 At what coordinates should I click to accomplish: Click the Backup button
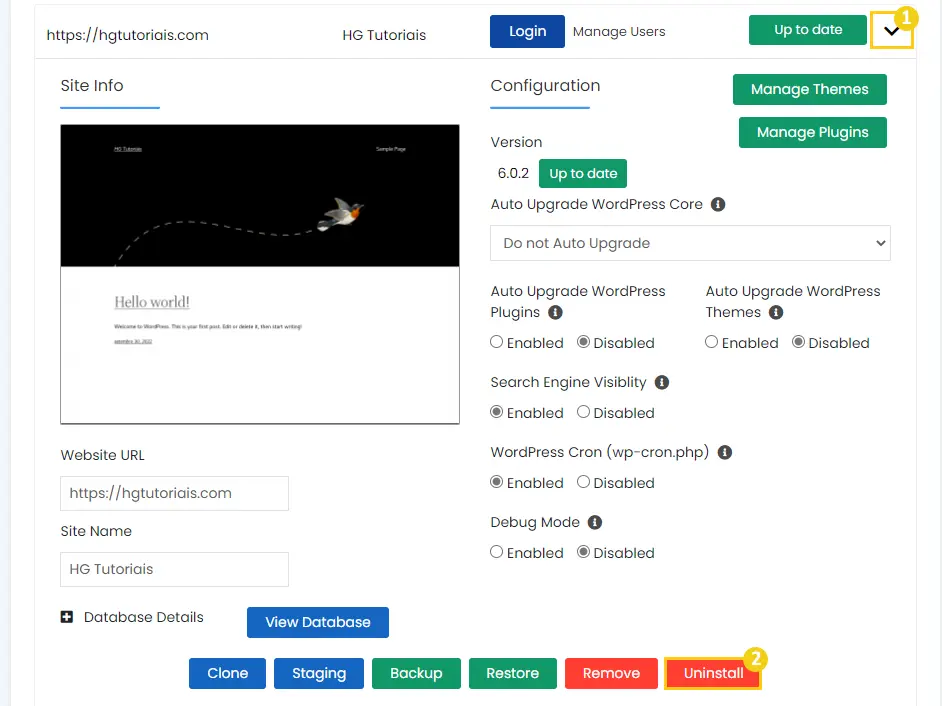click(416, 673)
